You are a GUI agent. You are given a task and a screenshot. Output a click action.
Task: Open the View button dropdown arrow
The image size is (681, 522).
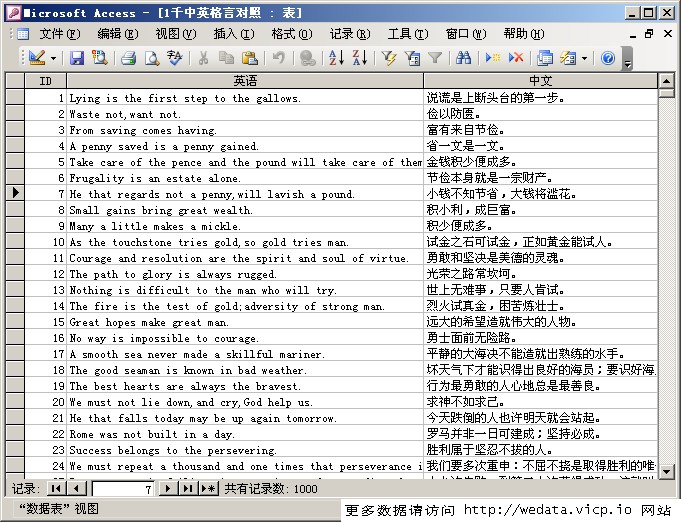coord(53,58)
